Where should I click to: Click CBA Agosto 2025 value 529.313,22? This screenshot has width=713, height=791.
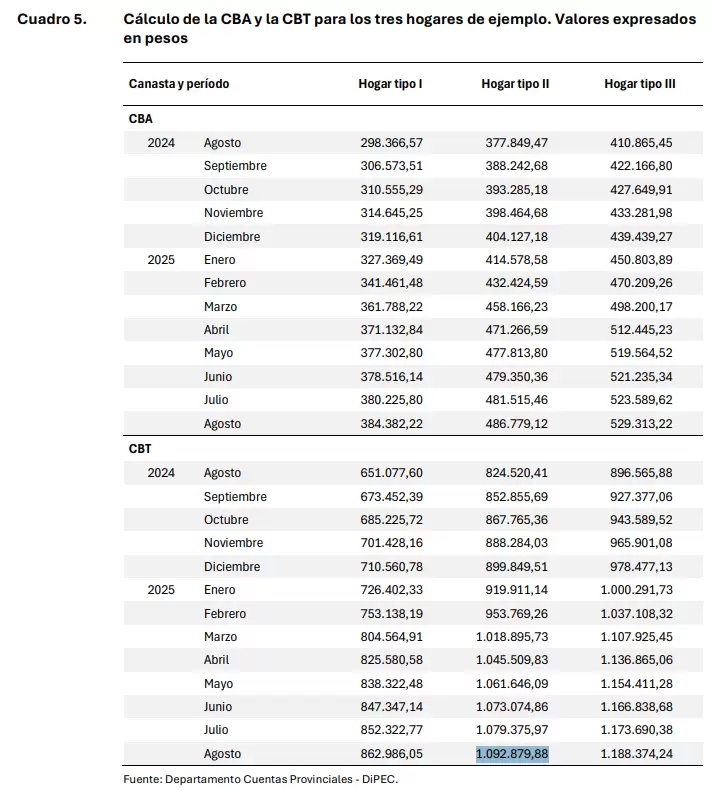click(x=641, y=424)
